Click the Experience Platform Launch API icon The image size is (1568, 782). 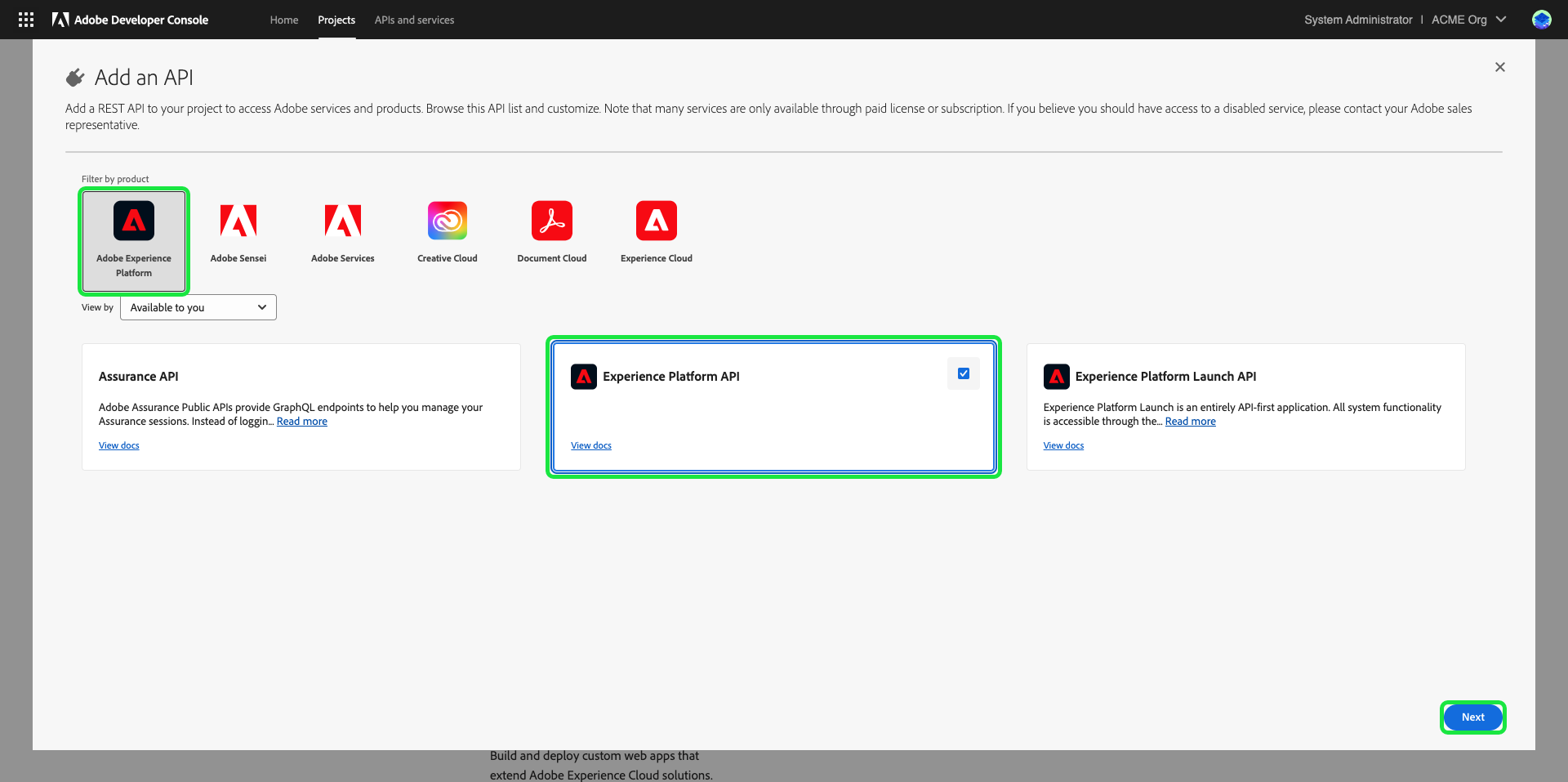pos(1057,377)
